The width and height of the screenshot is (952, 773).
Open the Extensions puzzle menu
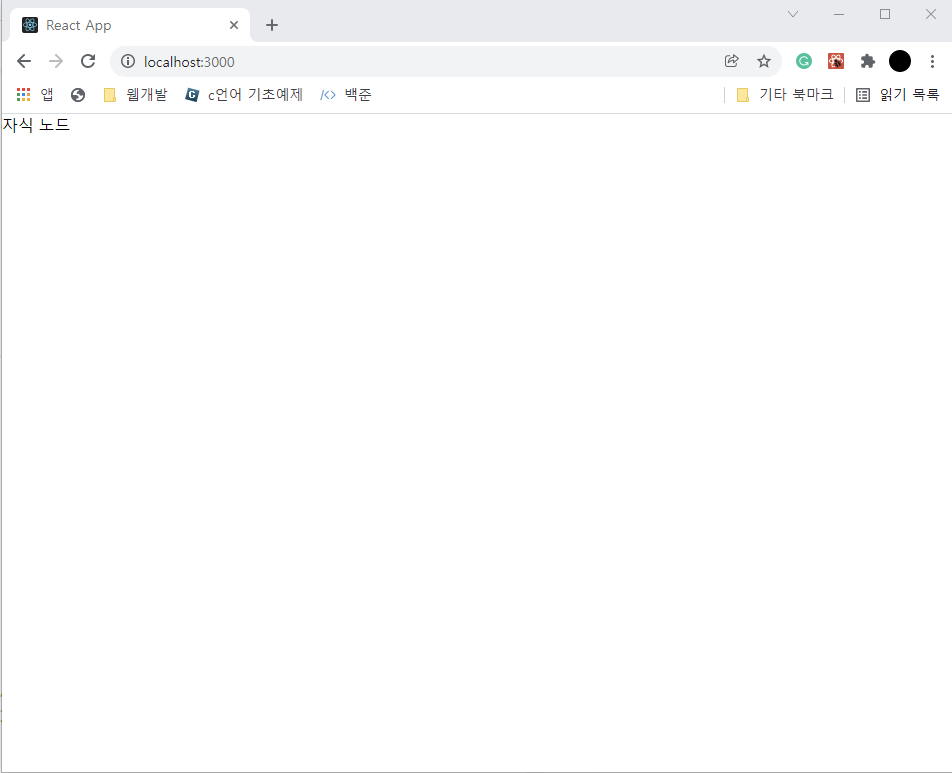(868, 61)
